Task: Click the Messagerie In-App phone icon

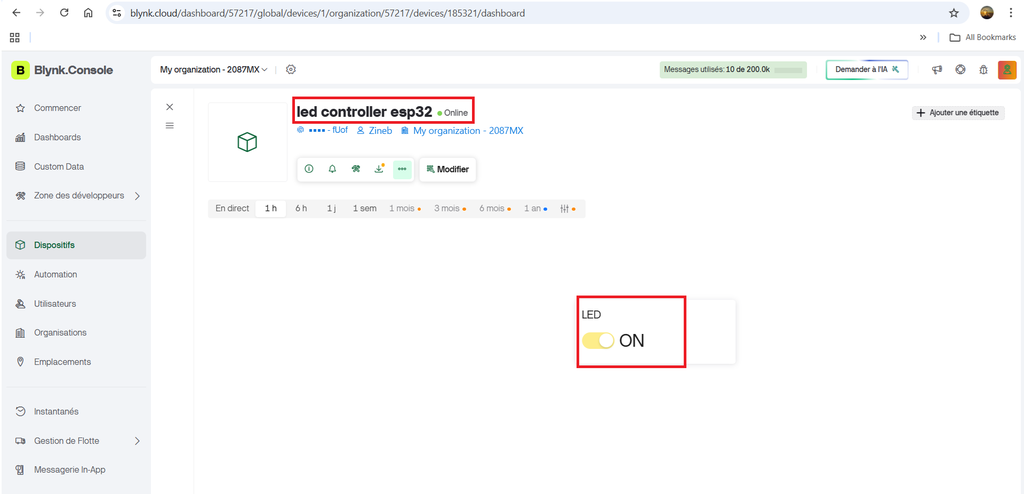Action: click(20, 470)
